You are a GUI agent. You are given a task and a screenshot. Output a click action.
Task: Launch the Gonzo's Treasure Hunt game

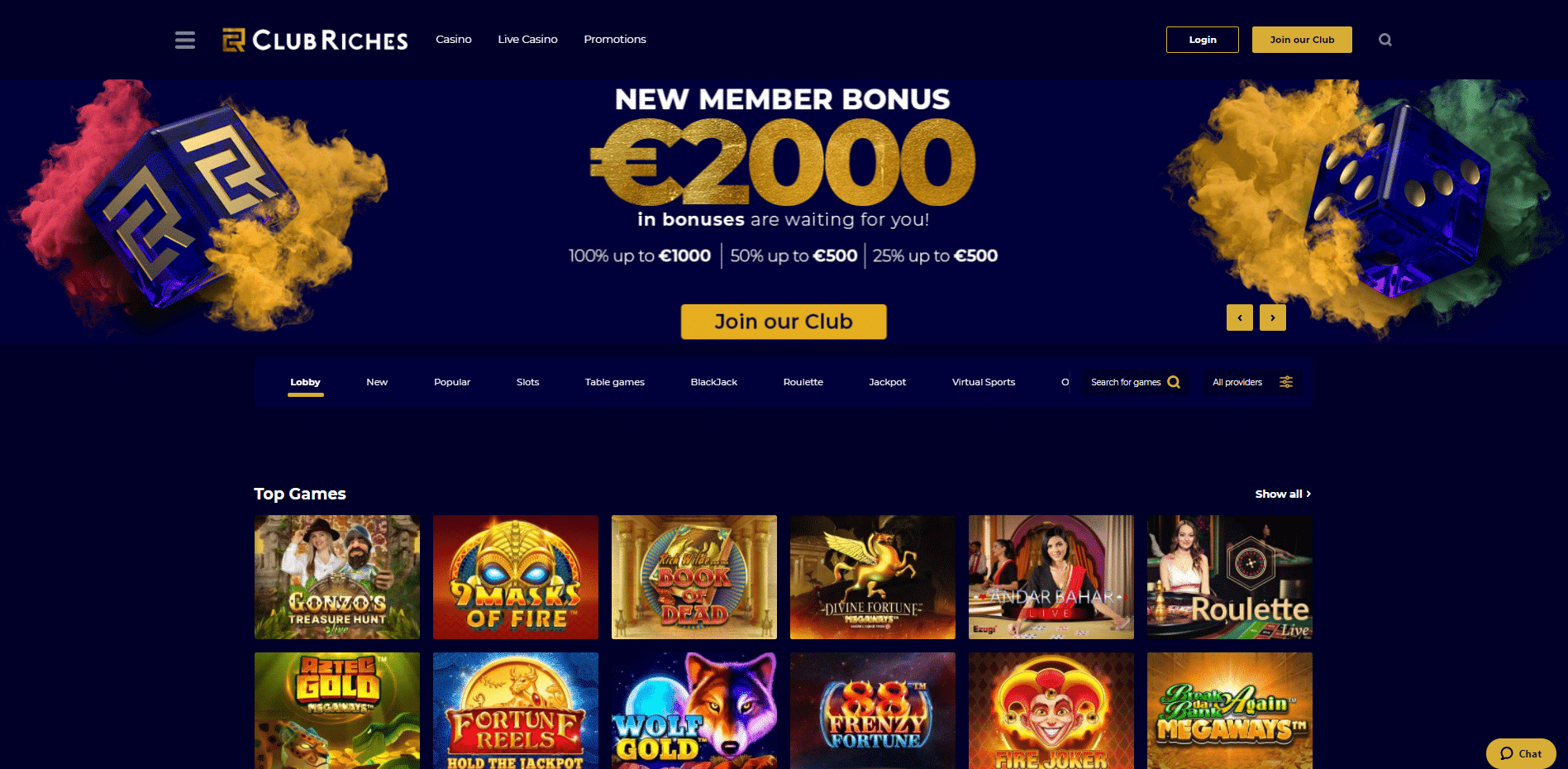337,577
